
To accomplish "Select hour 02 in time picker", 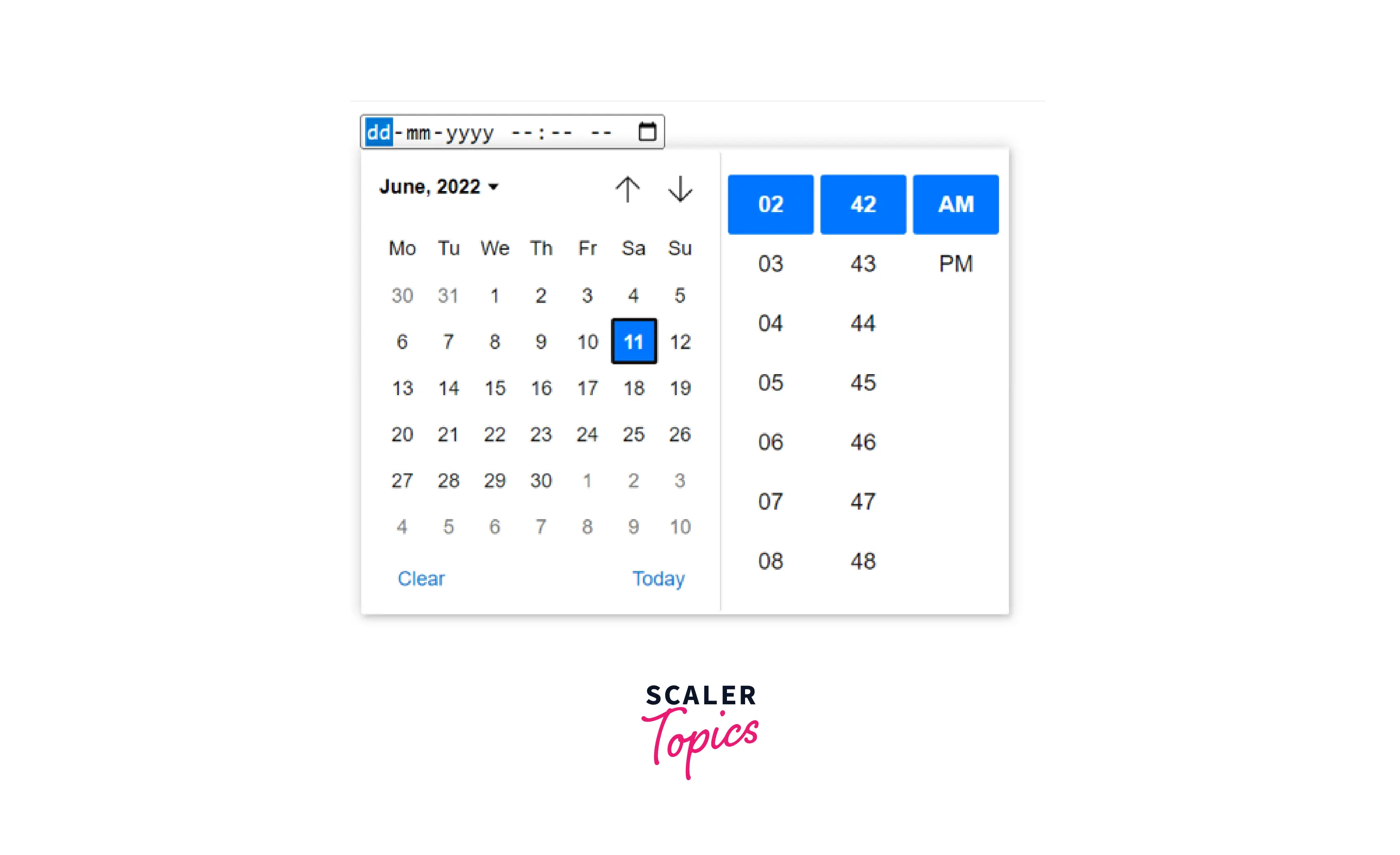I will tap(770, 204).
